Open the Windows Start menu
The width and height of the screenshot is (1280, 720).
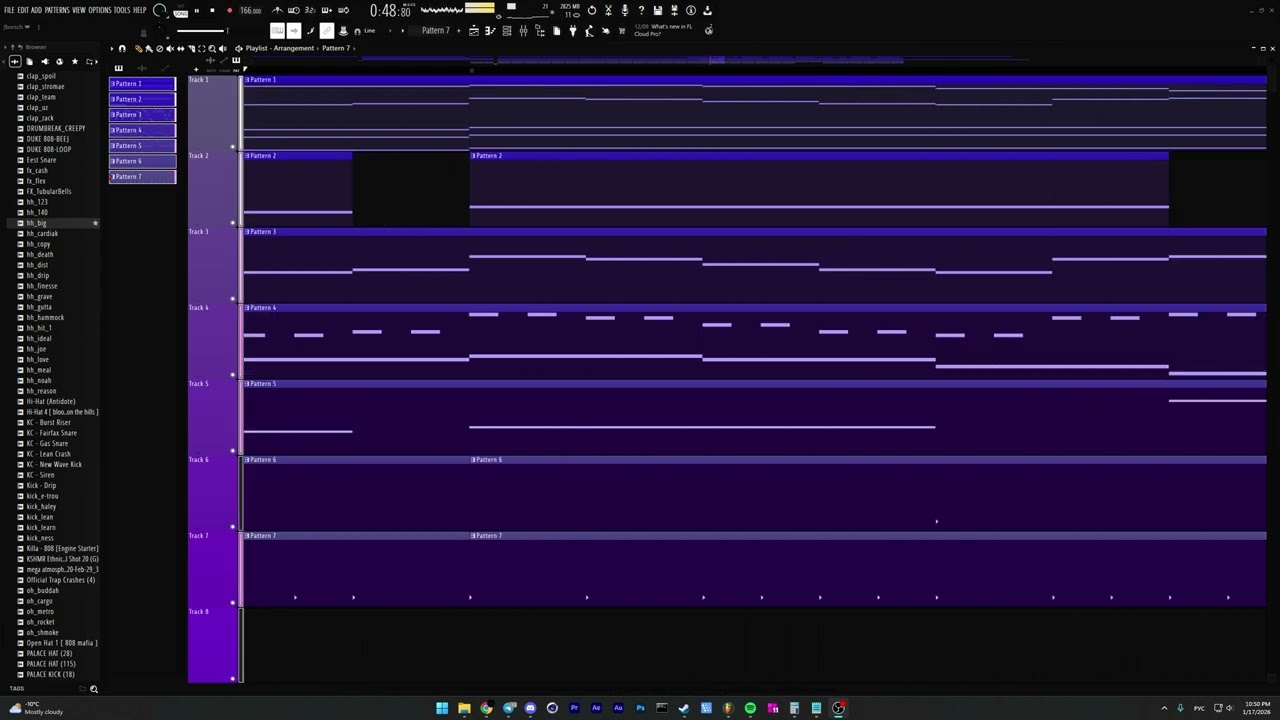(x=442, y=708)
